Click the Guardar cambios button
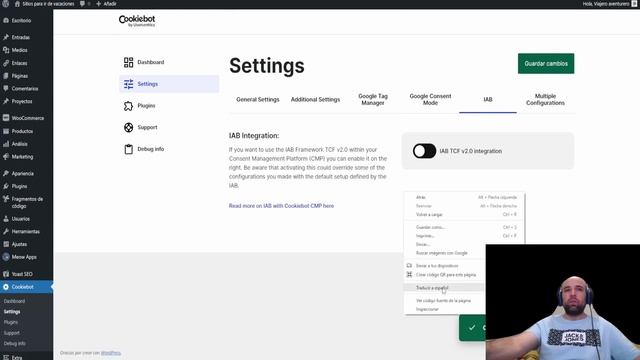The height and width of the screenshot is (360, 640). click(546, 64)
